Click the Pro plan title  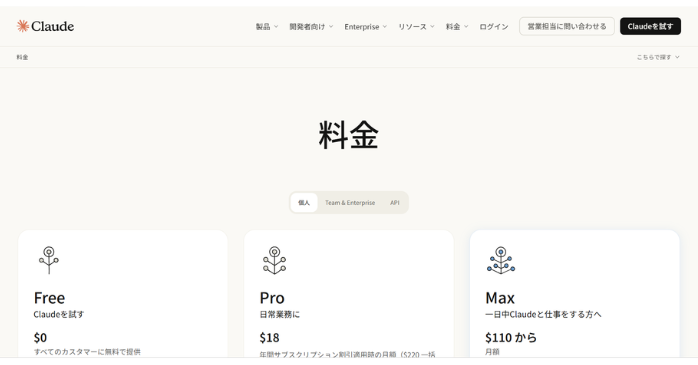[272, 297]
